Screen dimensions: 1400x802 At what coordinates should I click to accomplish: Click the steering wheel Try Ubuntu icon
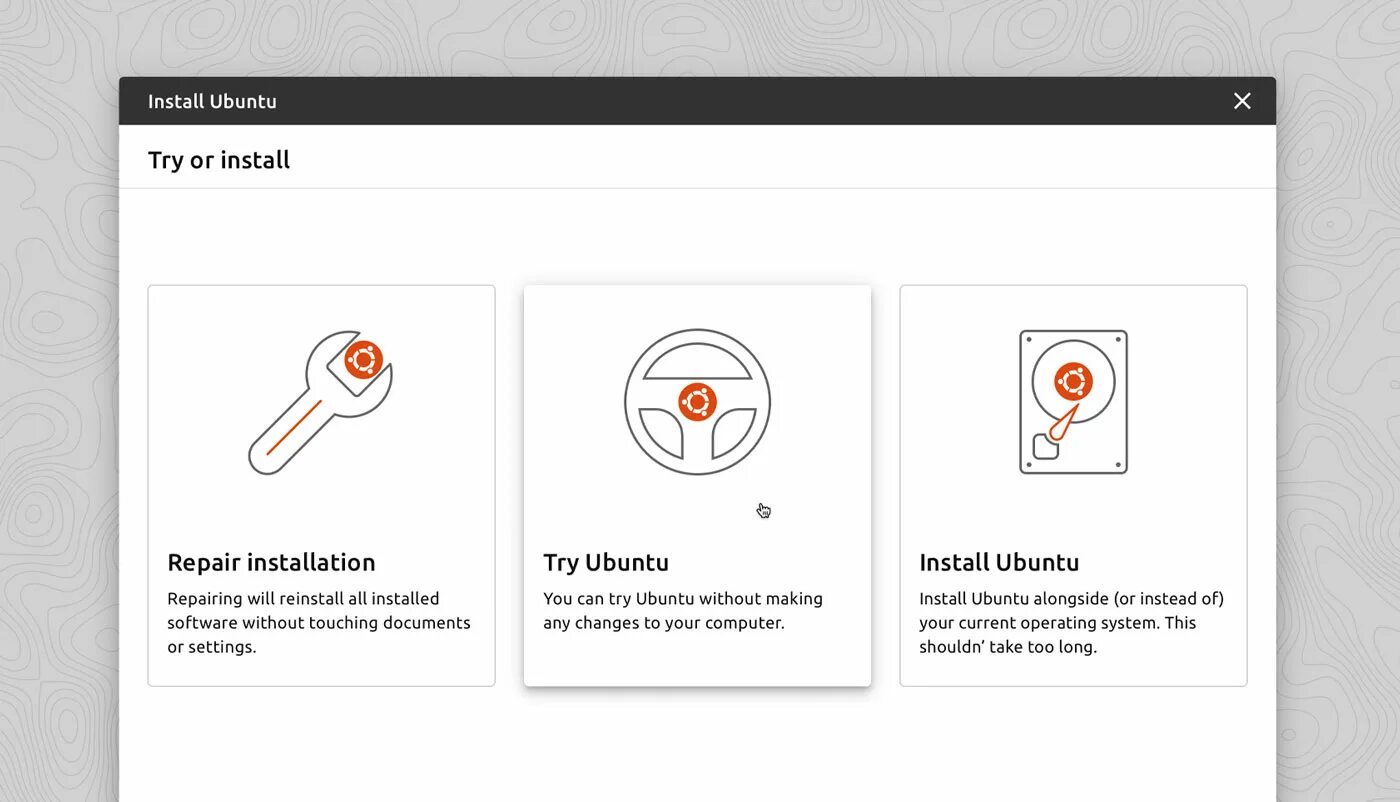[x=697, y=402]
